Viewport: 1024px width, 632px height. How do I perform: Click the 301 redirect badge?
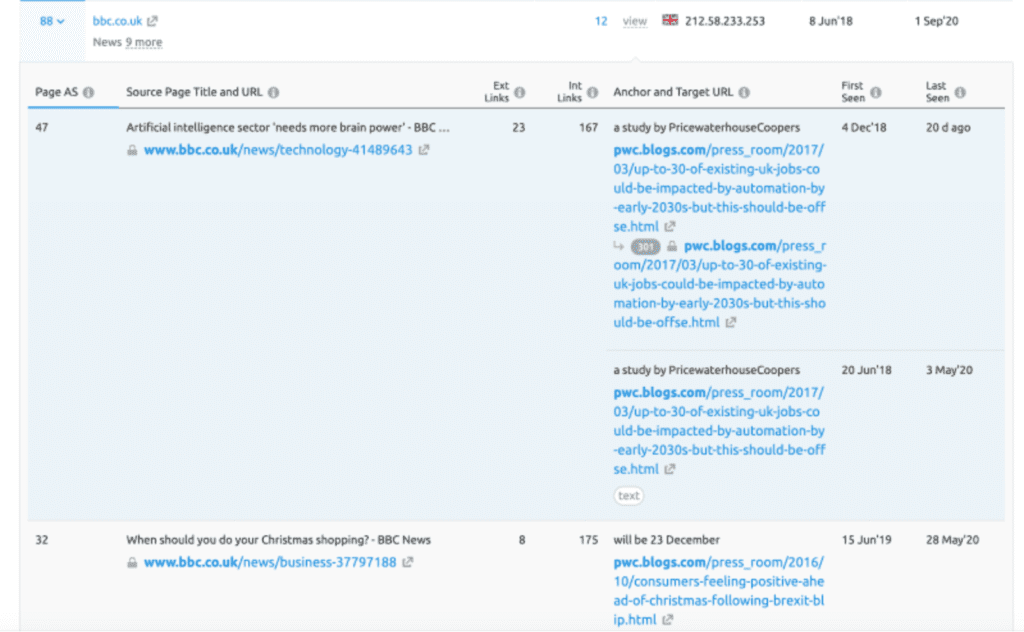[x=645, y=247]
